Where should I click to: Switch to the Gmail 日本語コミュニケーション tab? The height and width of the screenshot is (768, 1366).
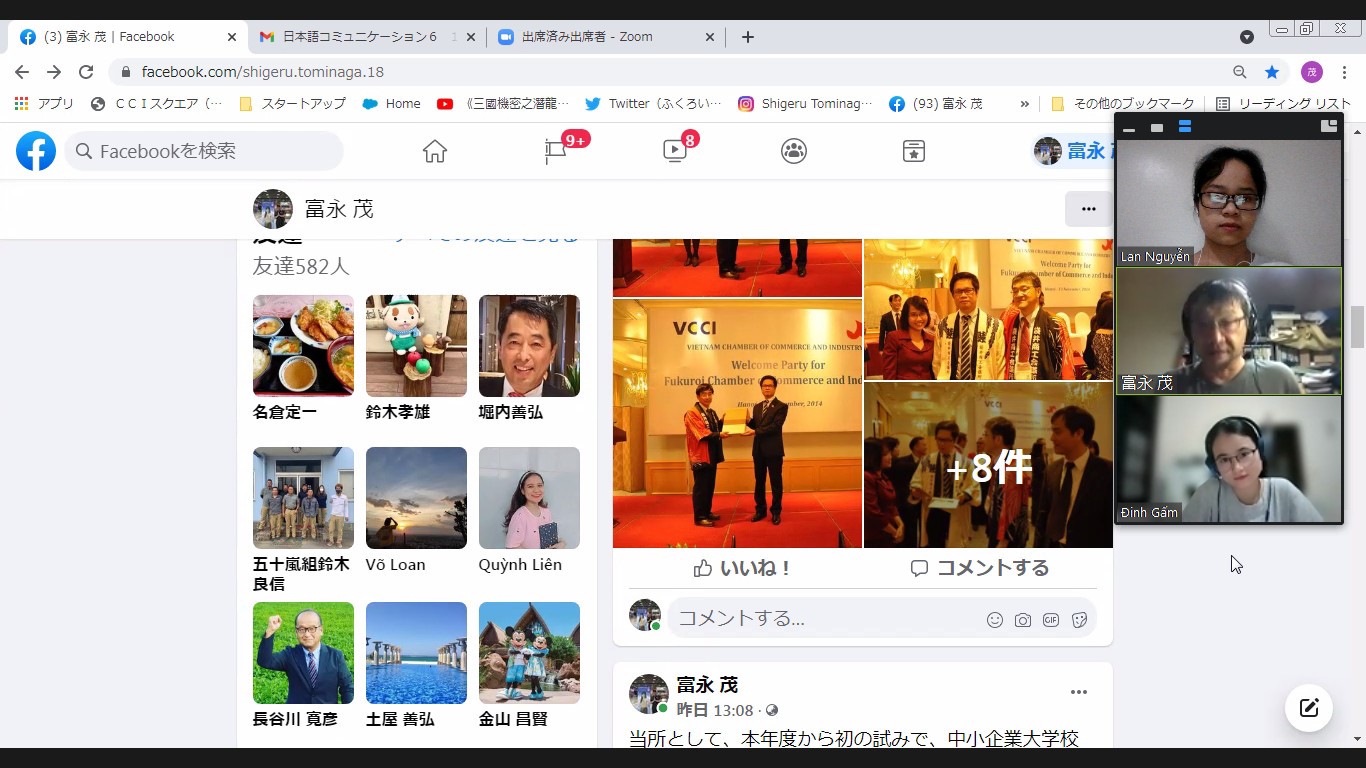coord(360,37)
